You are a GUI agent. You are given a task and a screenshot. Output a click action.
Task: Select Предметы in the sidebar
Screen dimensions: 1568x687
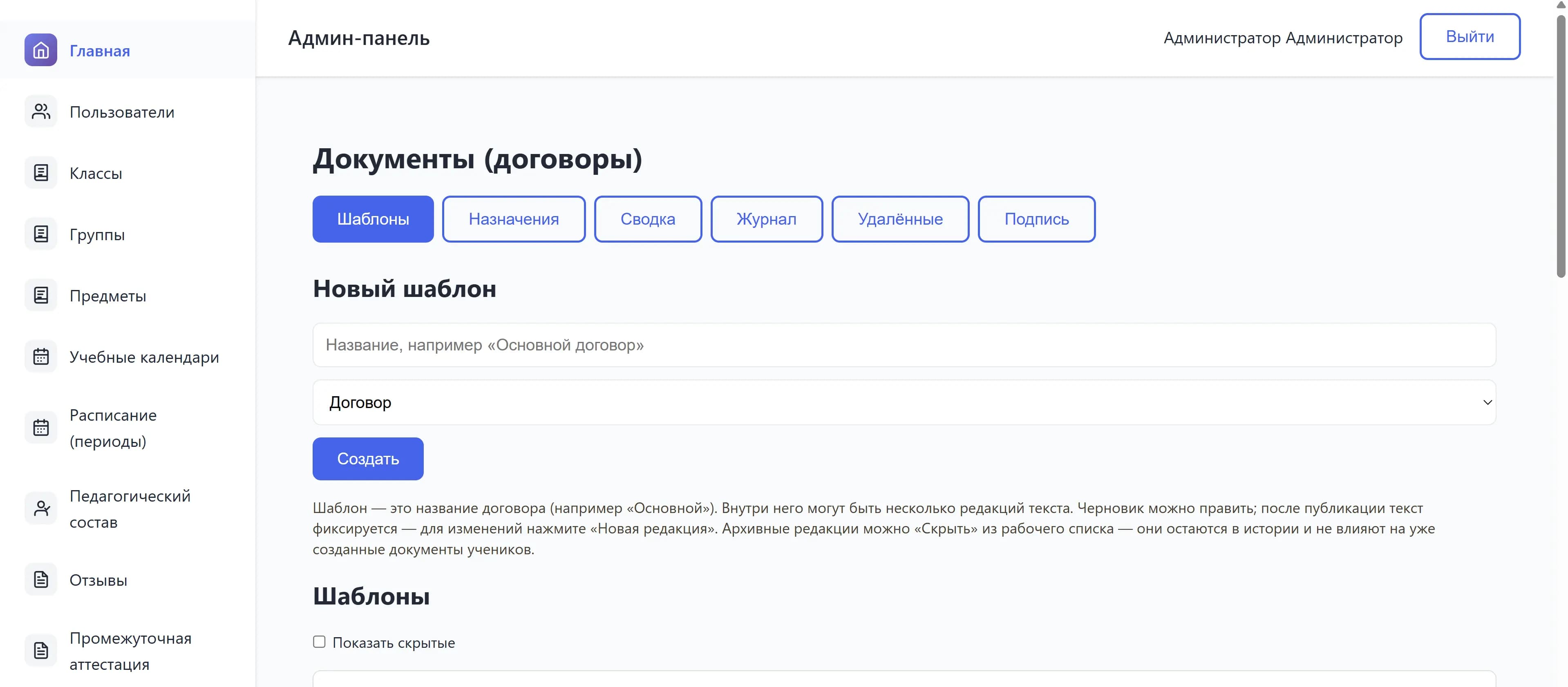click(128, 295)
